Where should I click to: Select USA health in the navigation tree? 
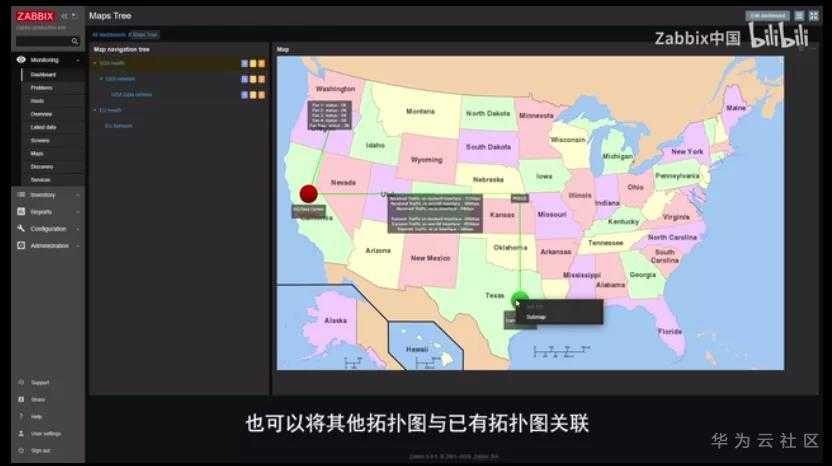[112, 63]
